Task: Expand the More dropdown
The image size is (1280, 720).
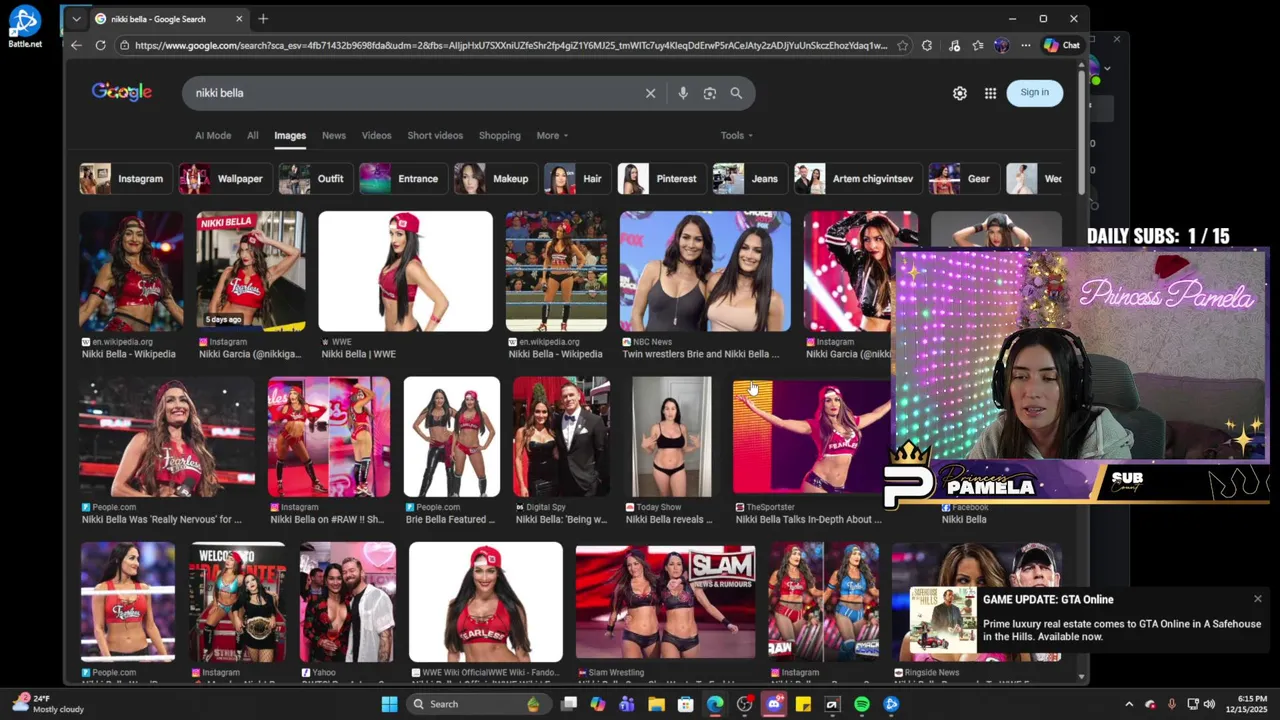Action: 552,136
